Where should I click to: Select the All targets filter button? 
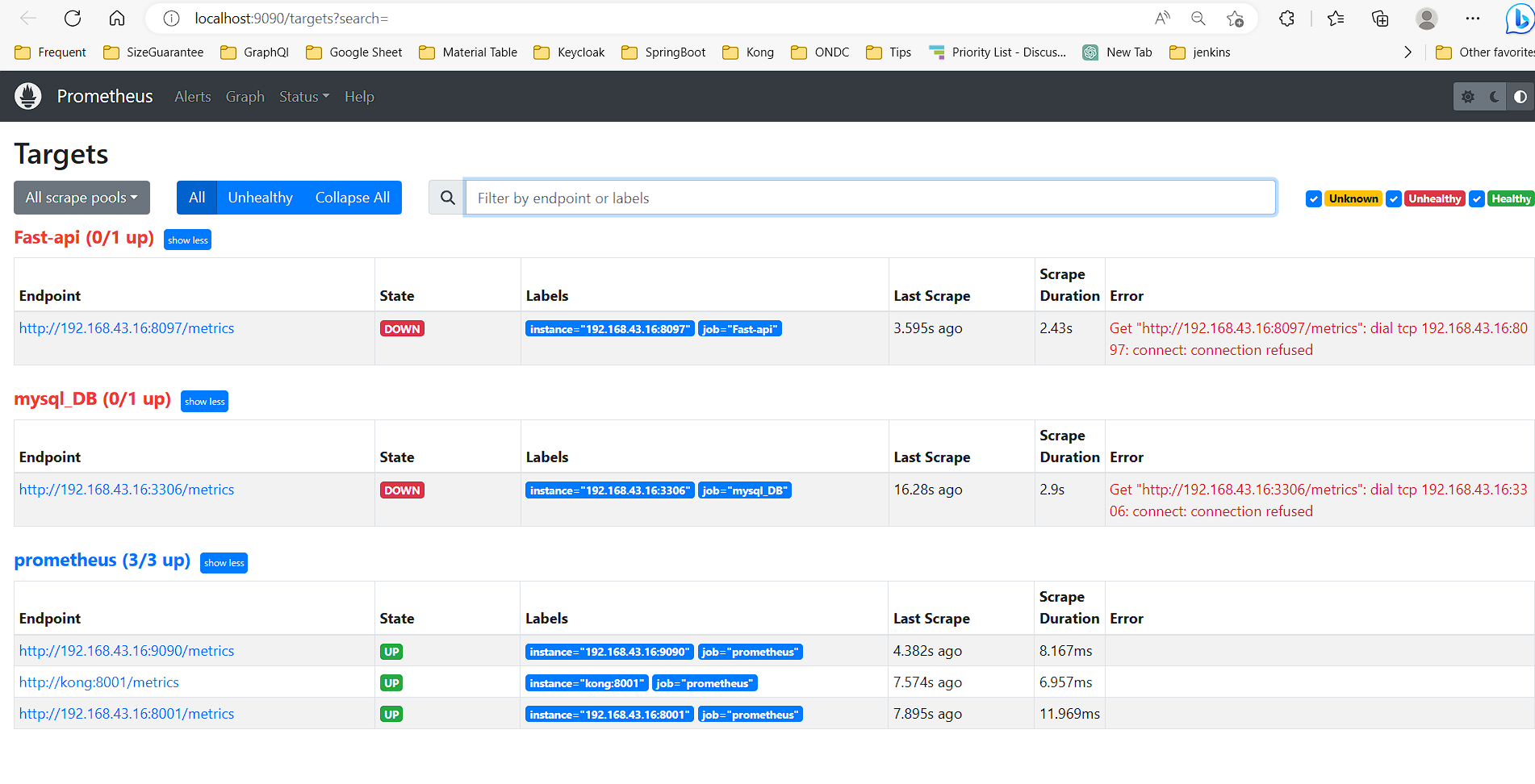tap(197, 198)
